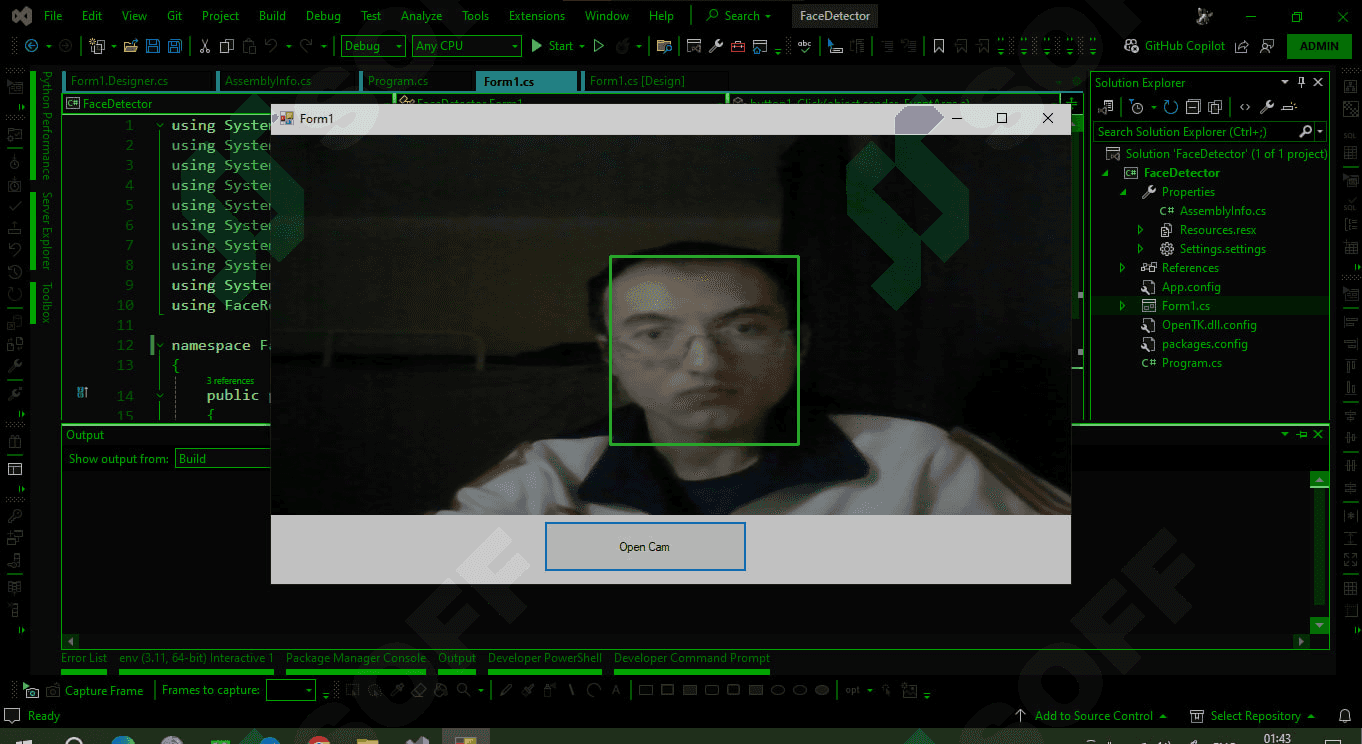Open the Show output from Build dropdown
1362x744 pixels.
(225, 459)
